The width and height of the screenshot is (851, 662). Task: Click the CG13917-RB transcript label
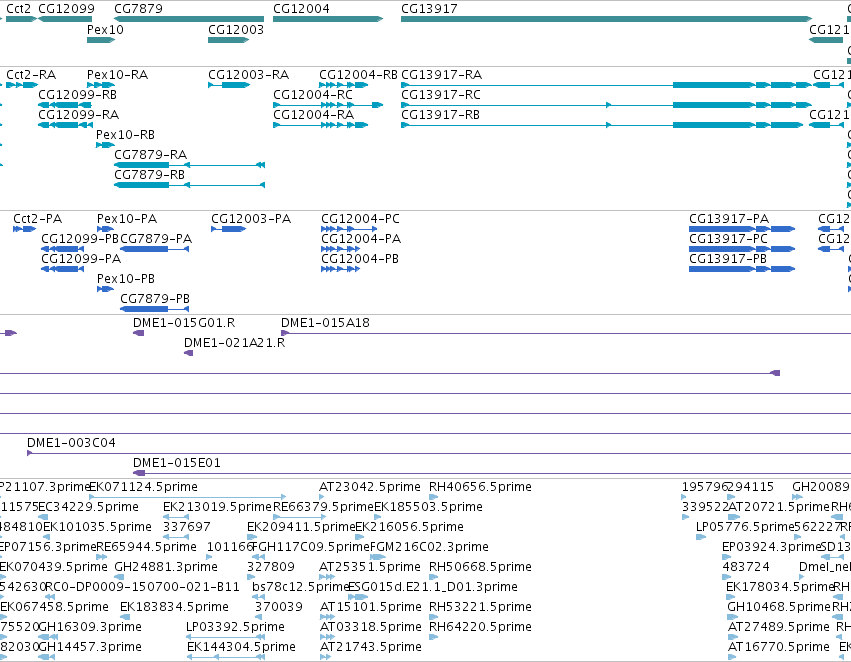(440, 114)
